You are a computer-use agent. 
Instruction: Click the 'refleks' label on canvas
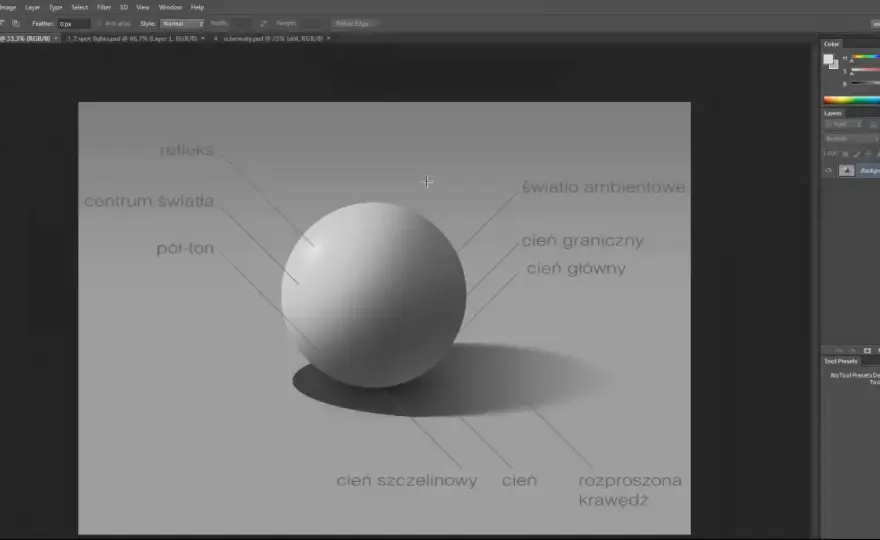tap(187, 150)
